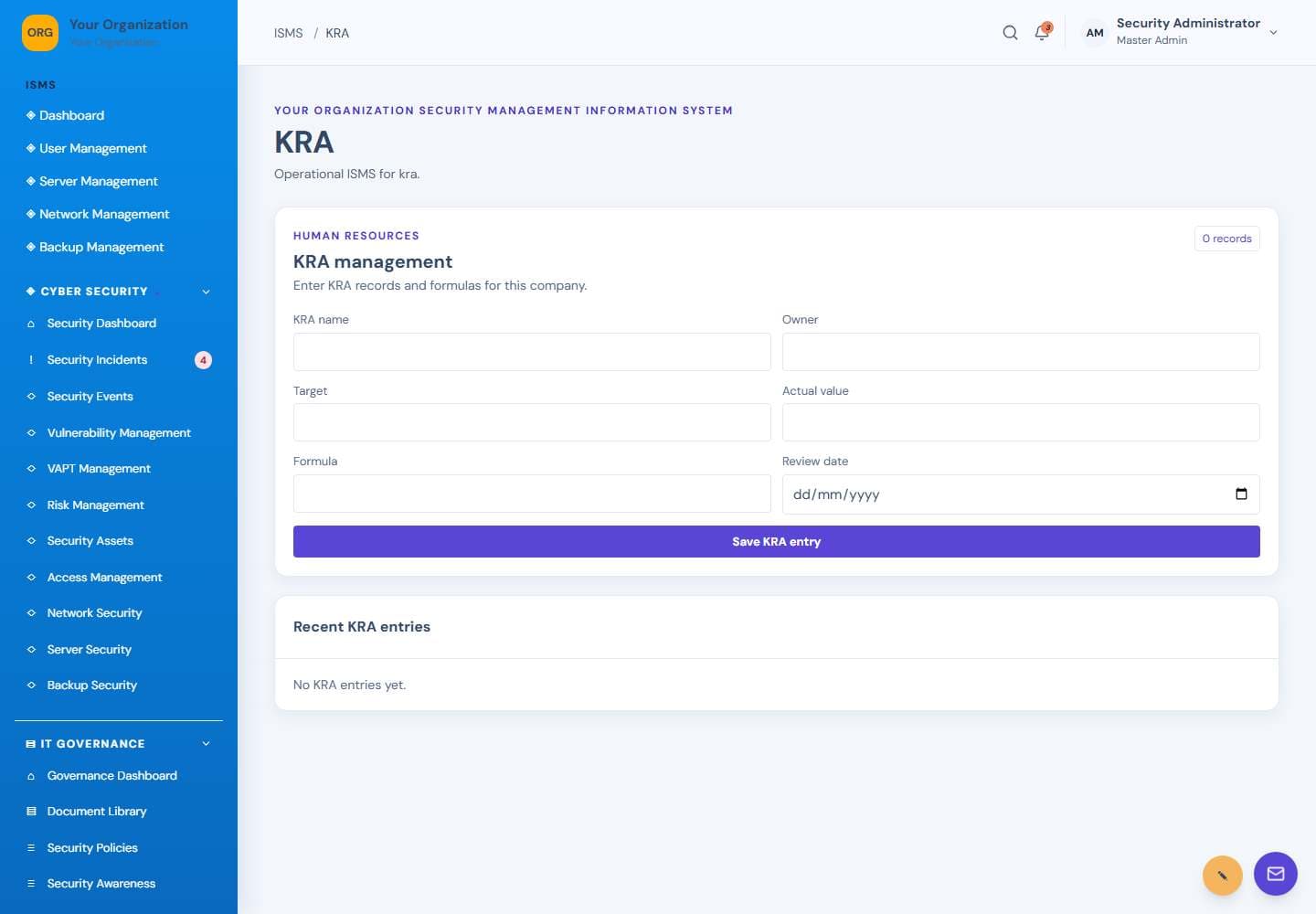Click the Security Incidents exclamation icon
The image size is (1316, 914).
coord(31,360)
